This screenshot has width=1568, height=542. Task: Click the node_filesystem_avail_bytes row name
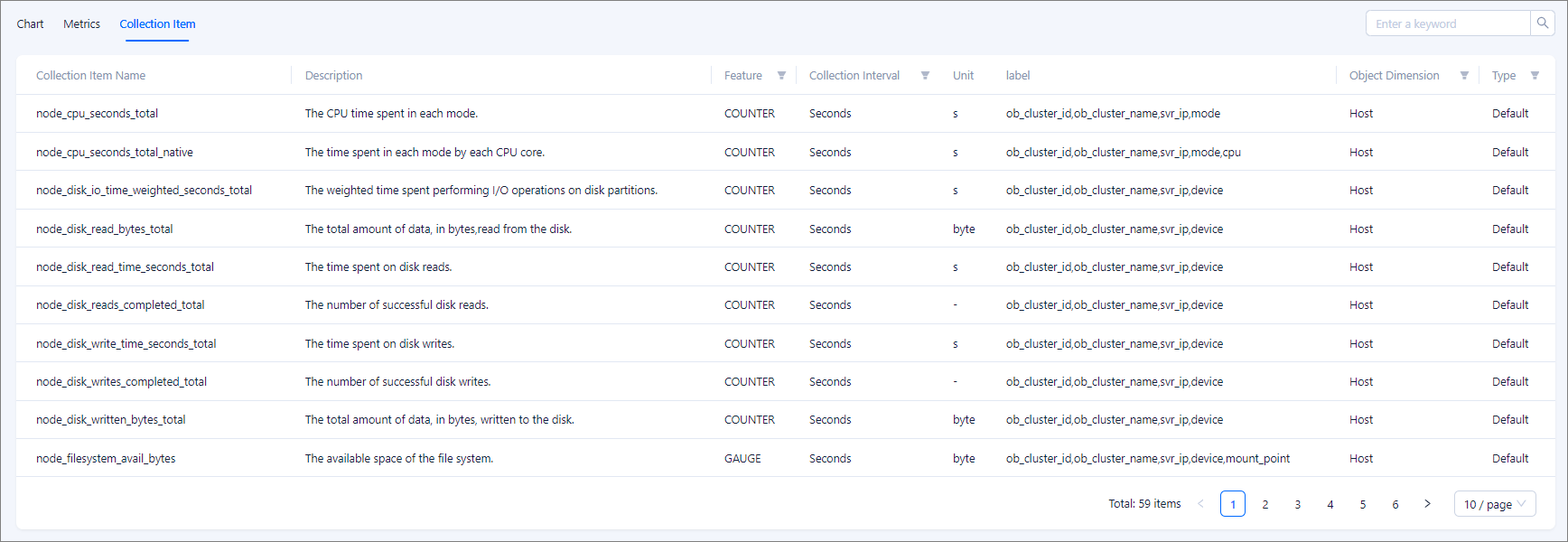106,459
